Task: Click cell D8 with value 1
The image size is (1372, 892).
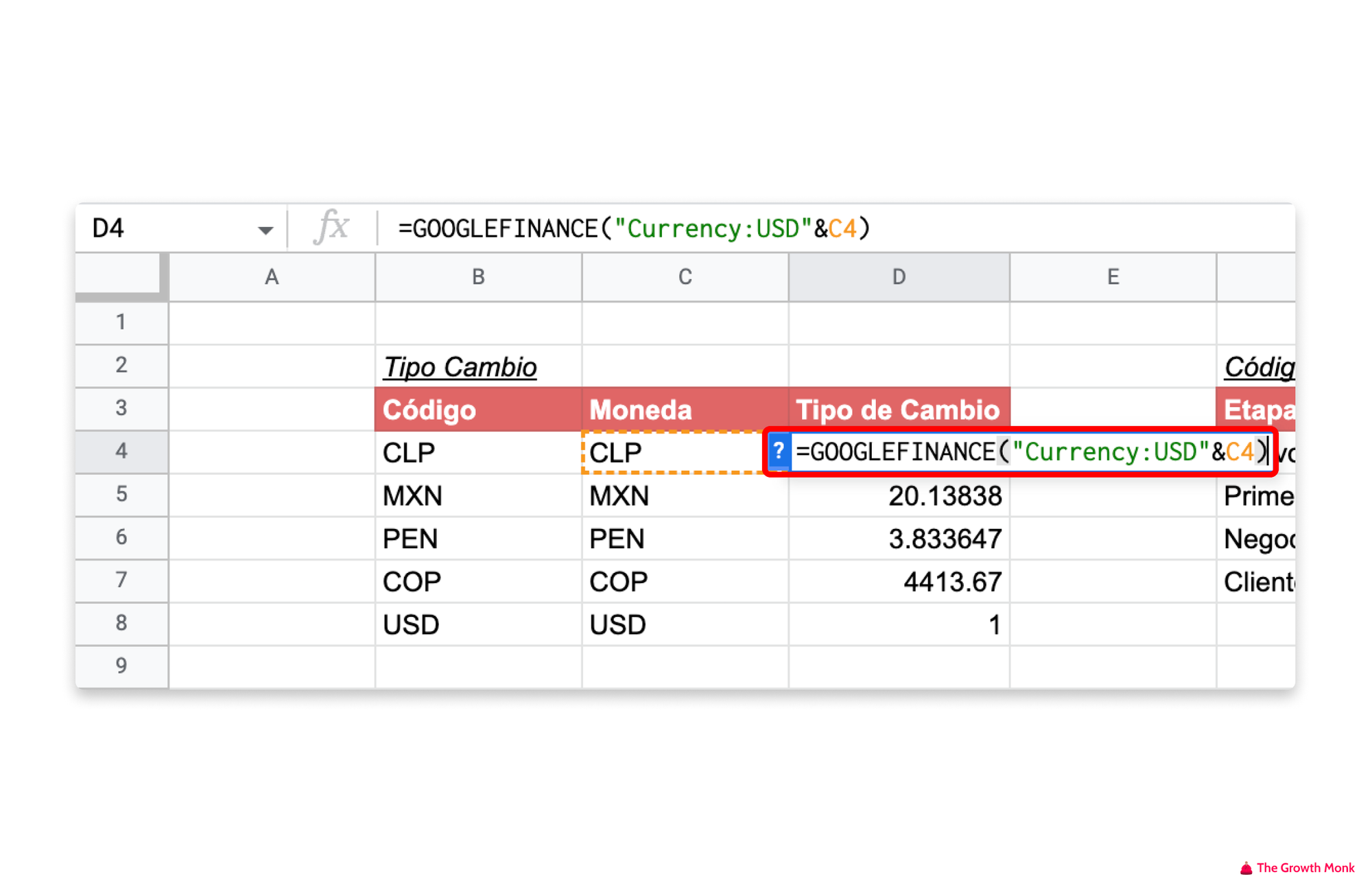Action: (899, 624)
